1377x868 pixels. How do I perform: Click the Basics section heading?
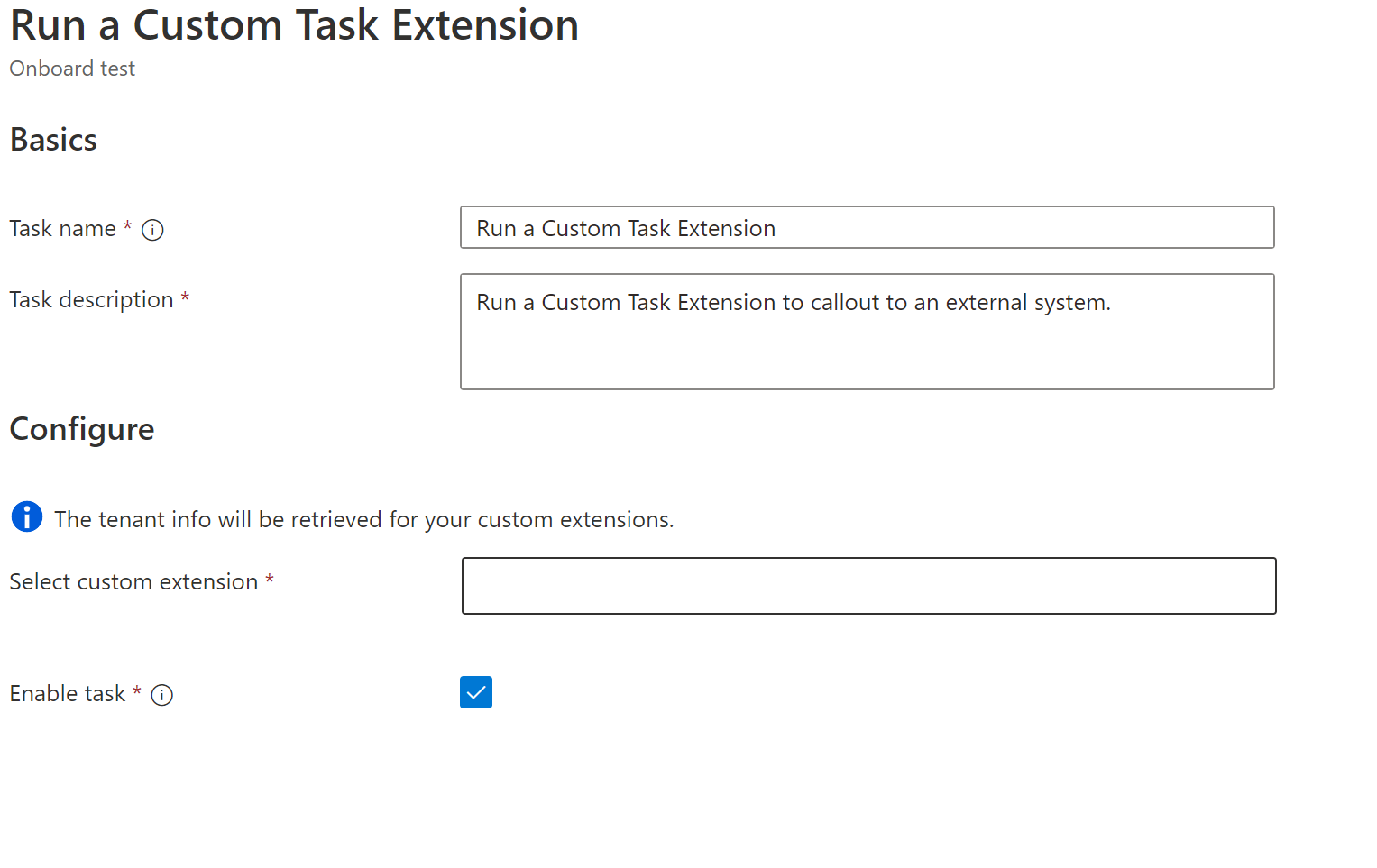(x=52, y=140)
